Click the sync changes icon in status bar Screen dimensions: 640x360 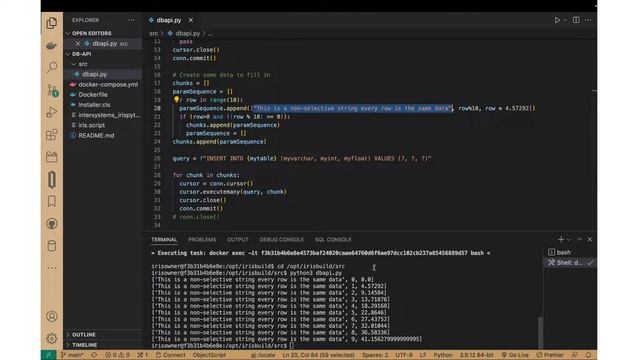(94, 355)
